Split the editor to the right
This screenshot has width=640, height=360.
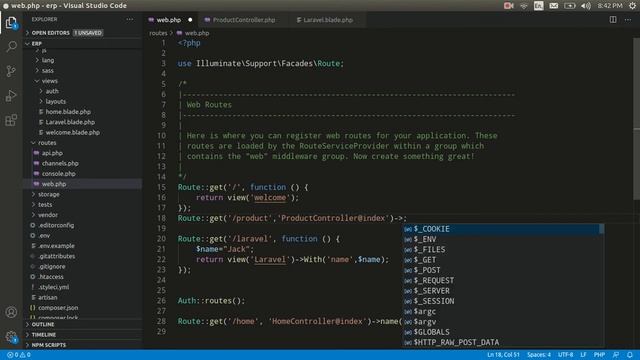(x=613, y=20)
